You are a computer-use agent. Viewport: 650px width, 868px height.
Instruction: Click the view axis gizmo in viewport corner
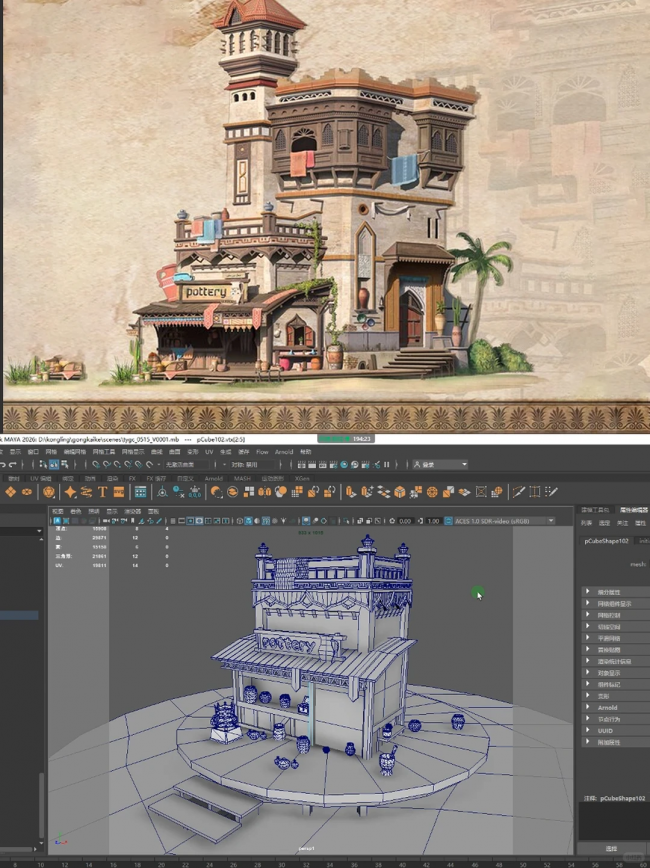coord(61,842)
